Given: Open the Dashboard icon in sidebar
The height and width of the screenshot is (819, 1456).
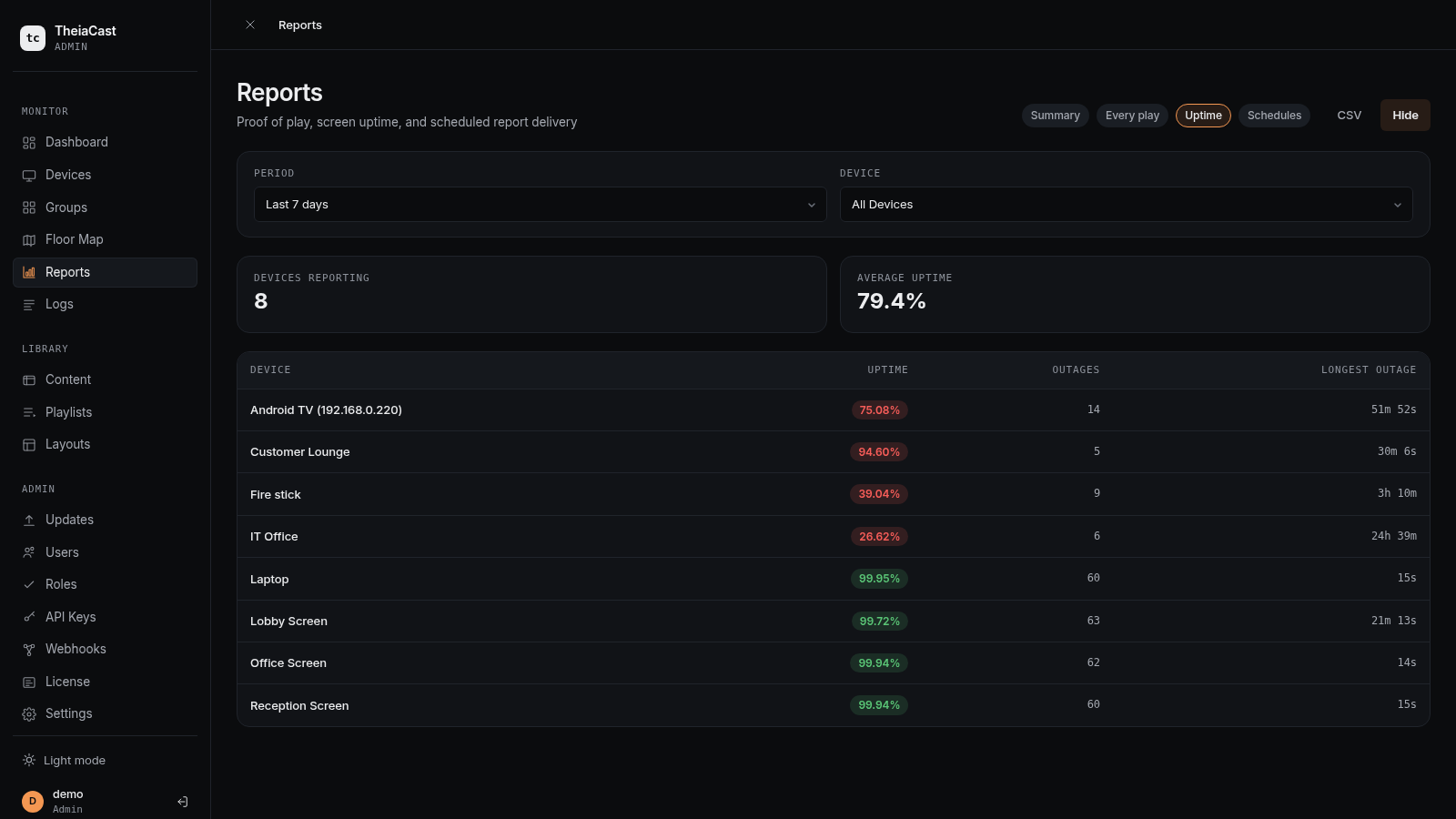Looking at the screenshot, I should [29, 143].
